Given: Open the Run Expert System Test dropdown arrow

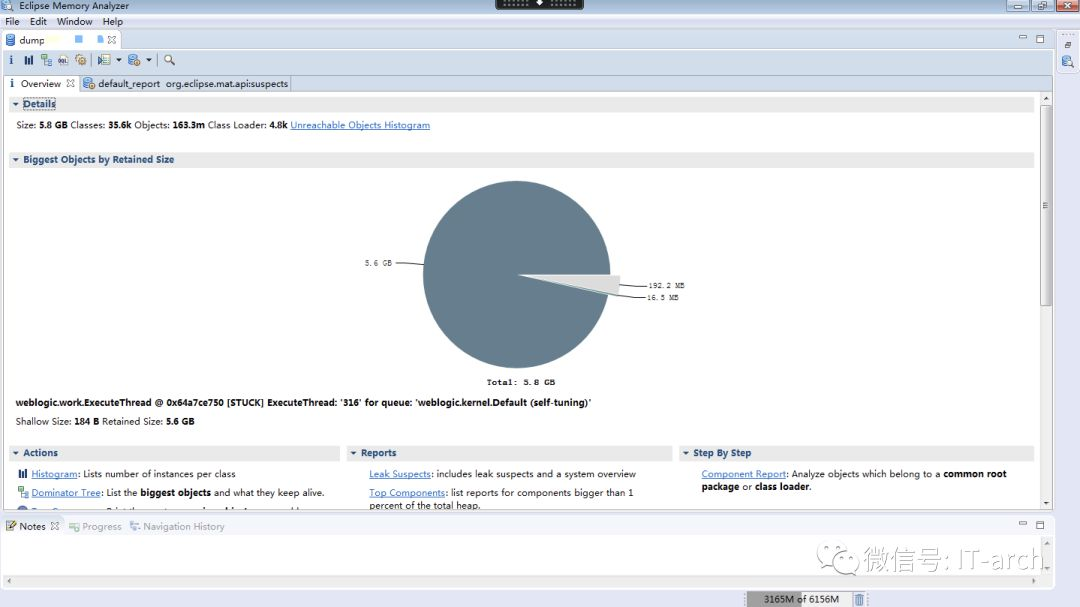Looking at the screenshot, I should [118, 60].
